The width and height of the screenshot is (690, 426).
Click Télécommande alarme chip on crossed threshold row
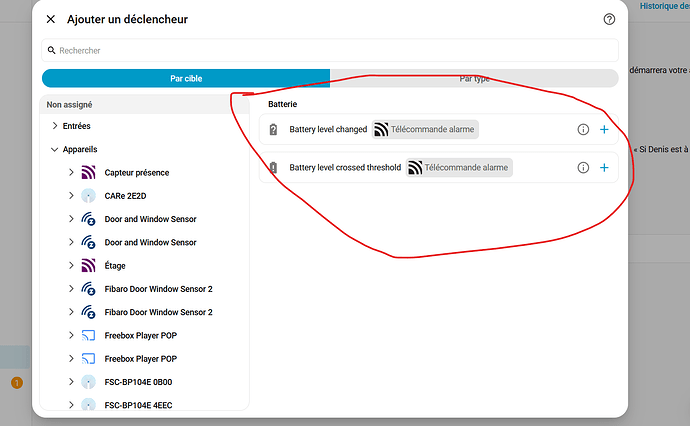(x=459, y=168)
